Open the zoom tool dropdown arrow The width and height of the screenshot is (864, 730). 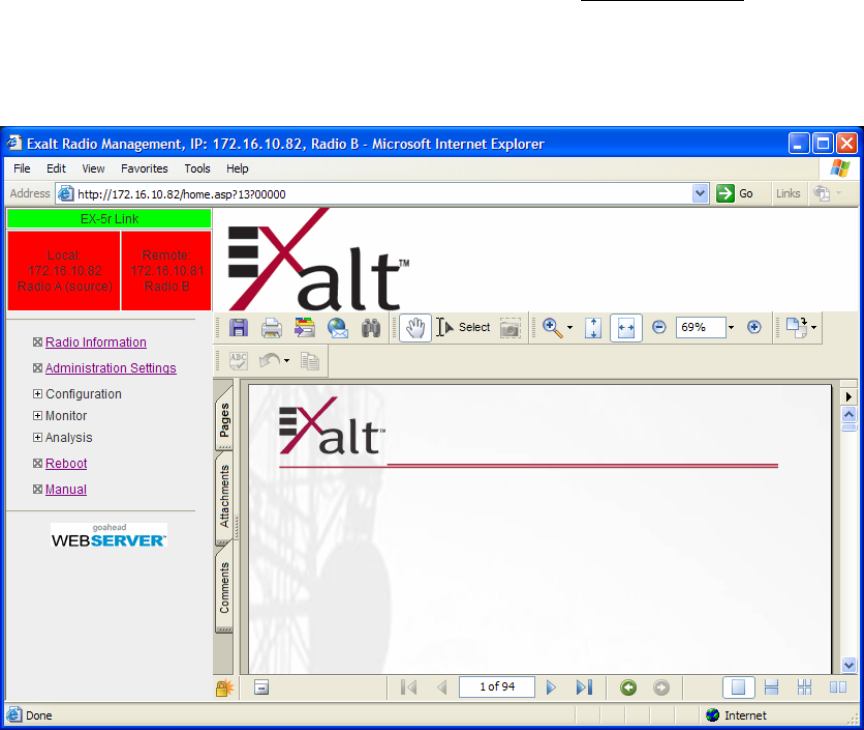coord(570,328)
